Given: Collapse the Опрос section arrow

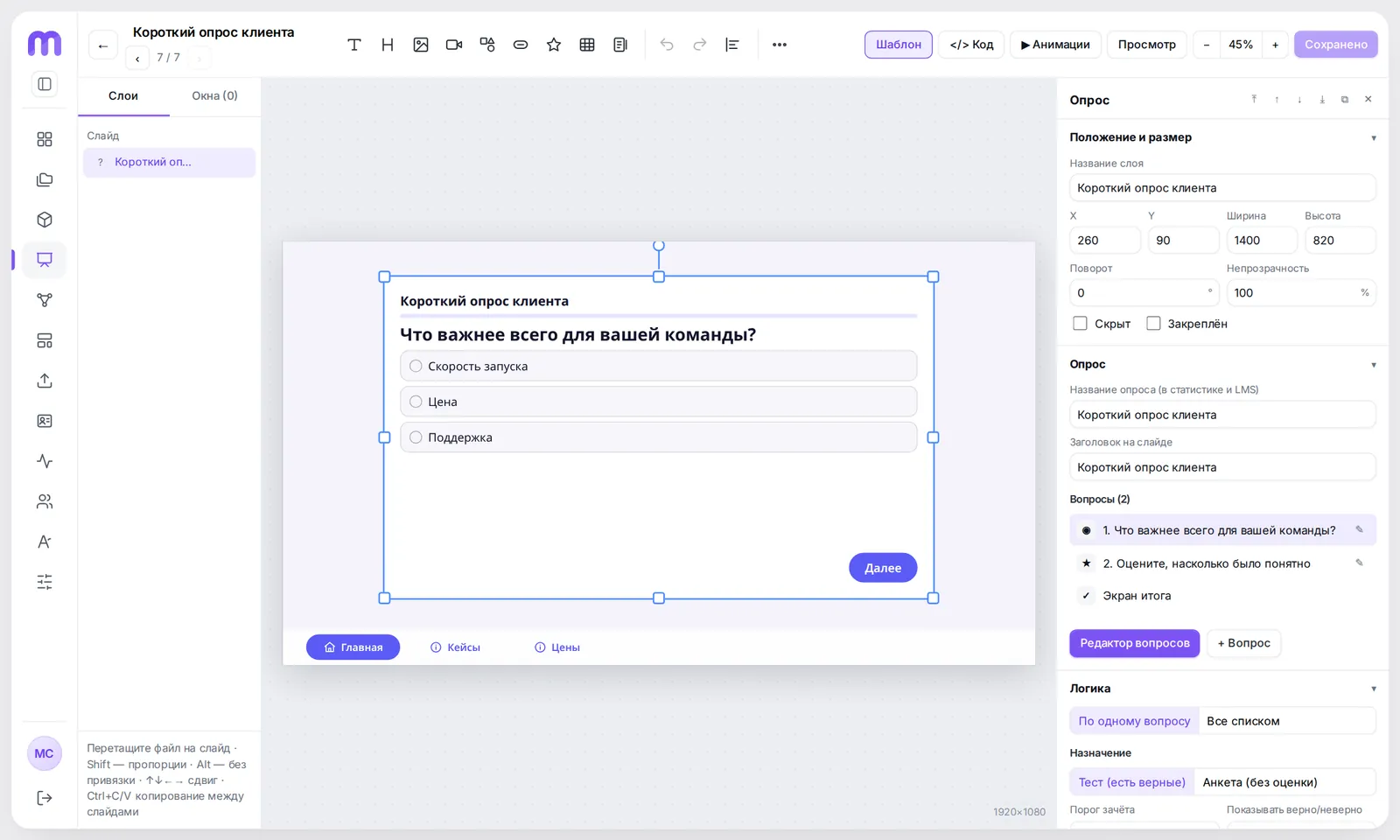Looking at the screenshot, I should point(1374,365).
